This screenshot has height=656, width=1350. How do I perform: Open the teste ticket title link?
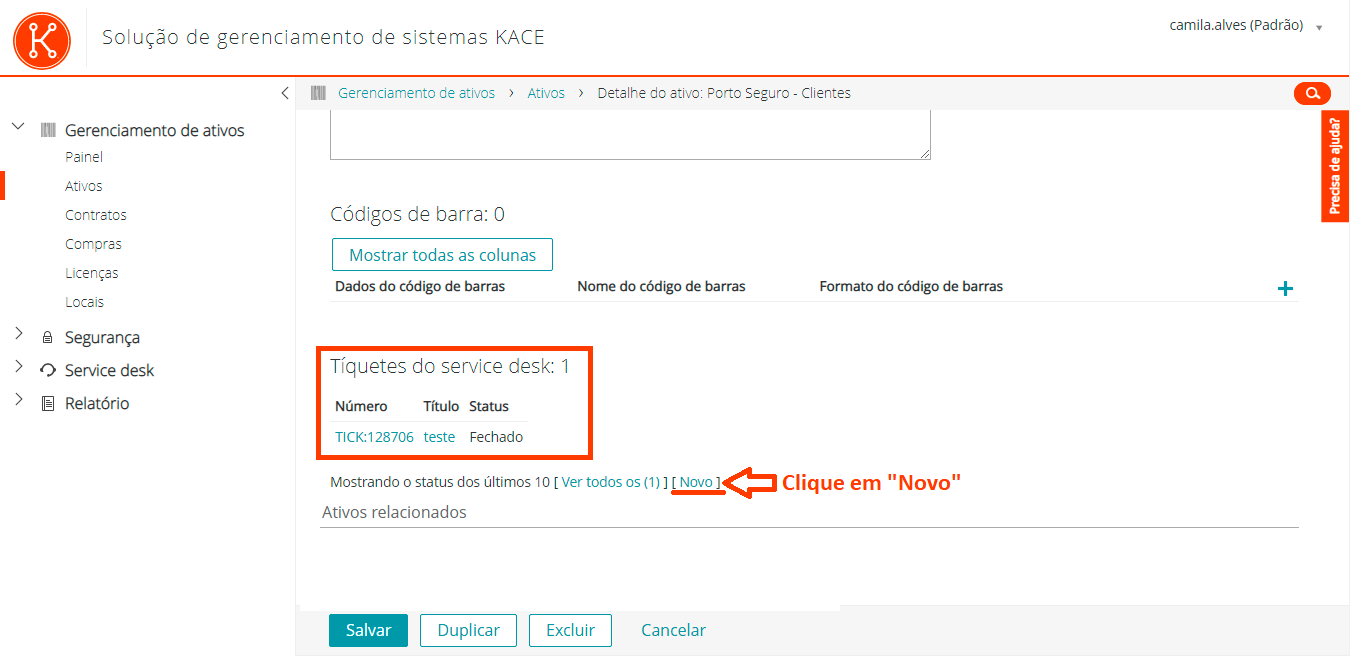(x=439, y=437)
